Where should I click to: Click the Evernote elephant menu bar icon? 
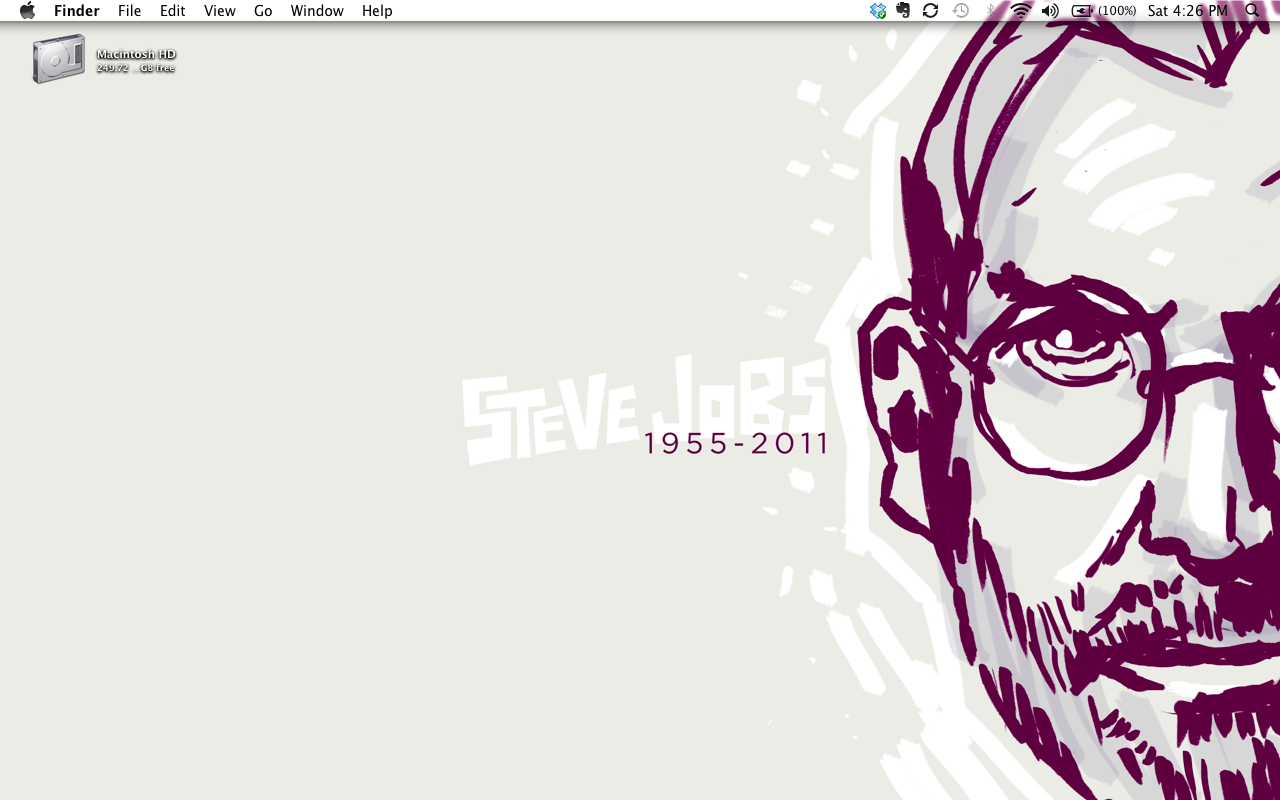click(x=903, y=11)
